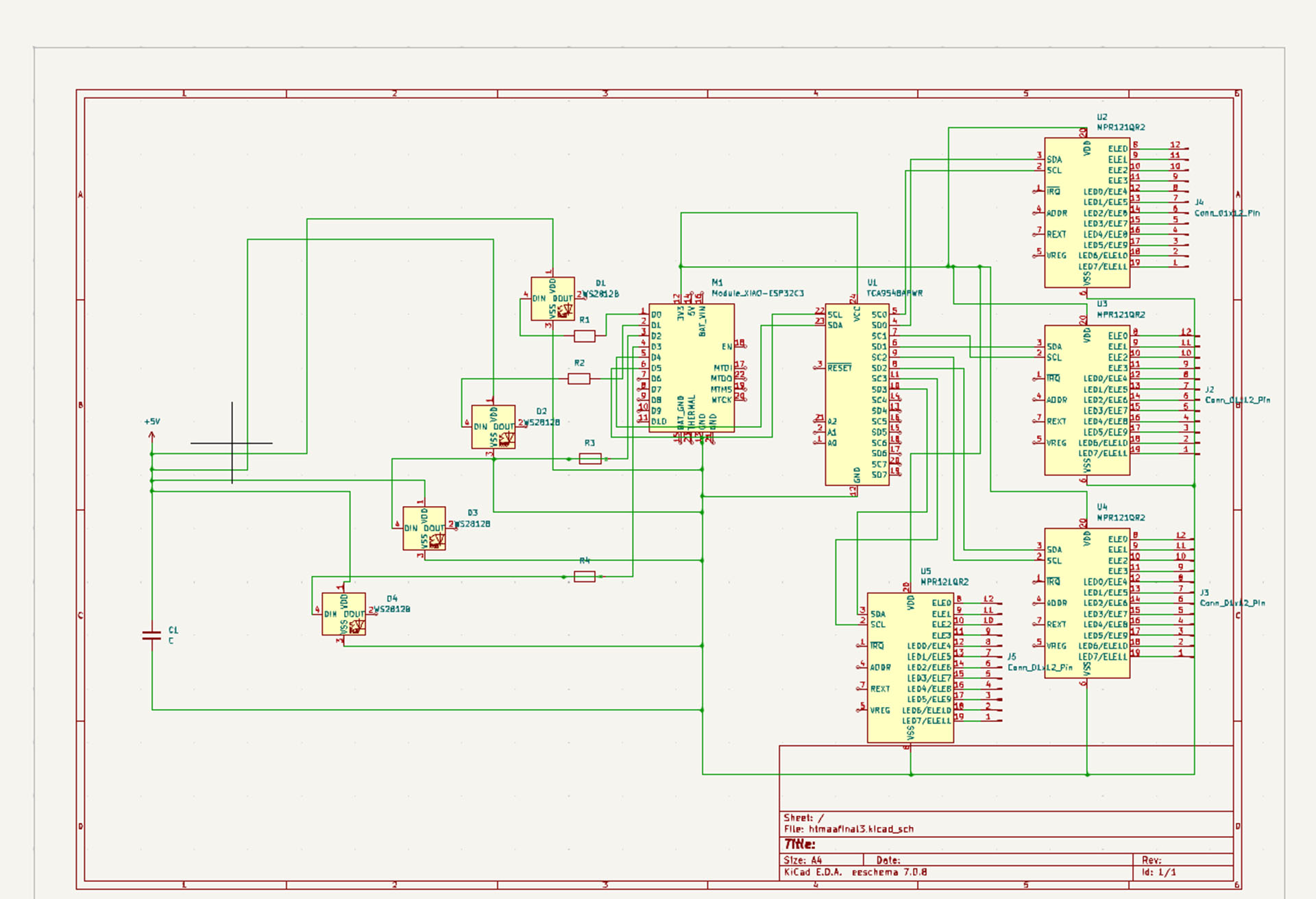Select the D3 WS2812B LED symbol
The height and width of the screenshot is (899, 1316).
pyautogui.click(x=424, y=529)
